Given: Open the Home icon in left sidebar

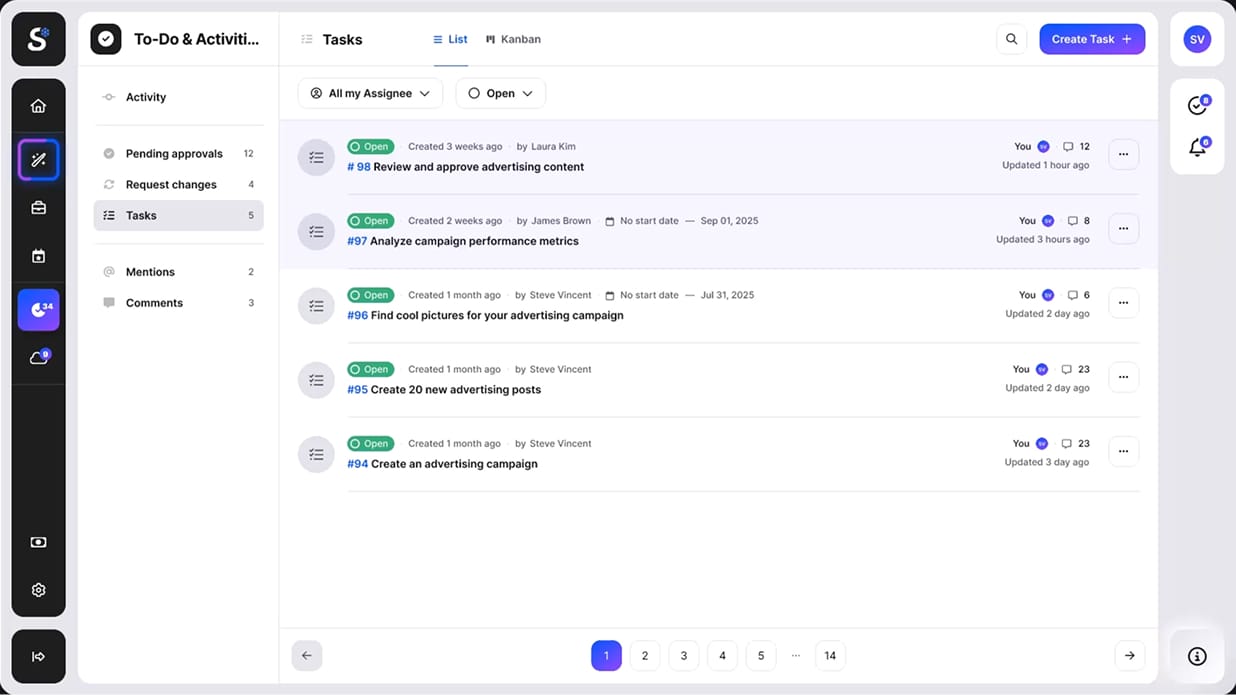Looking at the screenshot, I should [x=38, y=104].
